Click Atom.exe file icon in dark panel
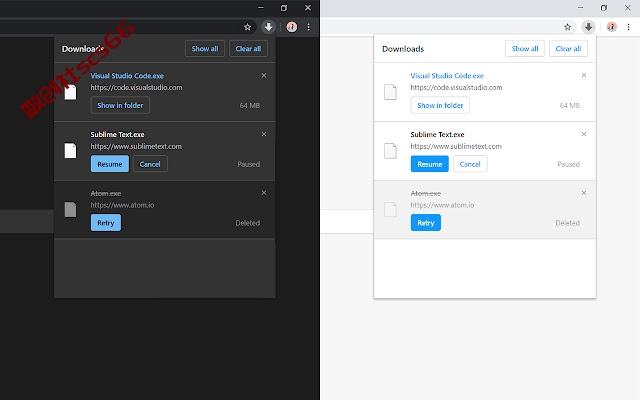Screen dimensions: 640x400 (x=71, y=209)
